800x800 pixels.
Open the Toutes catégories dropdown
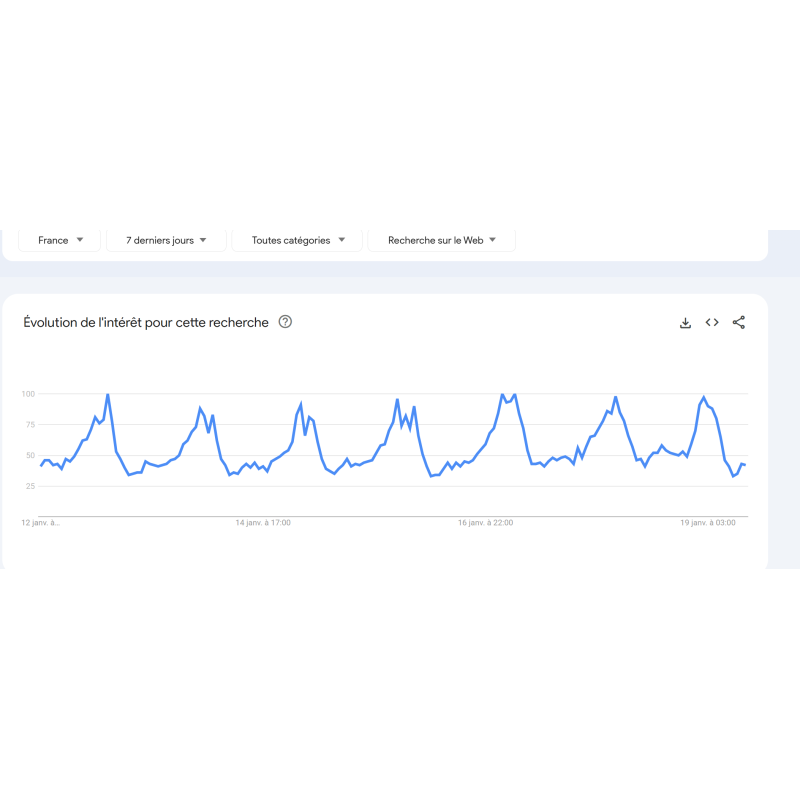coord(297,240)
